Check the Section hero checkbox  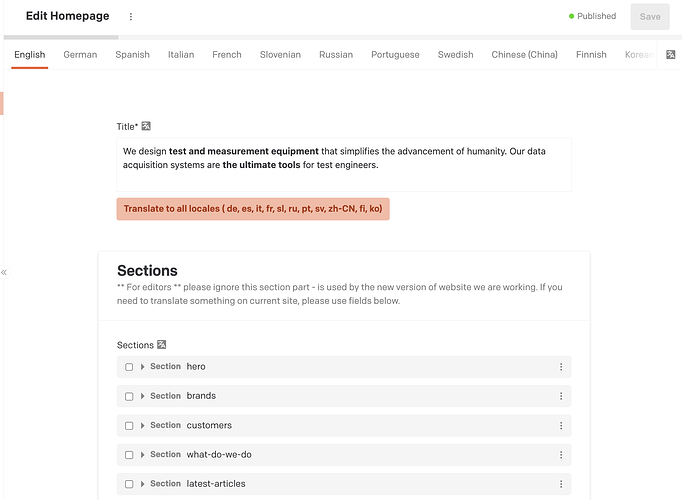point(129,367)
